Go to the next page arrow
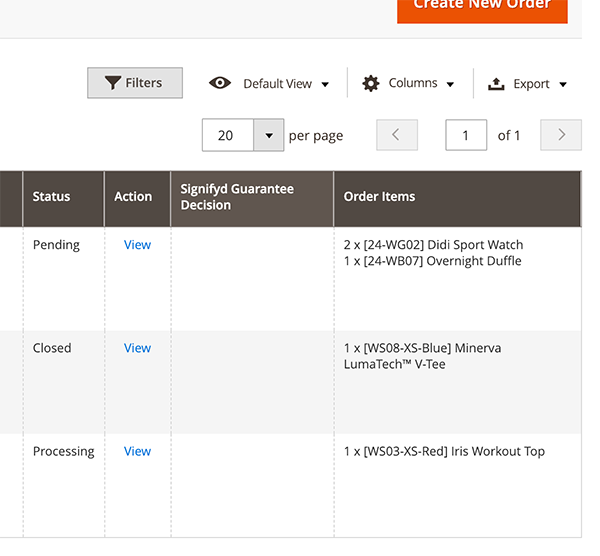Image resolution: width=600 pixels, height=556 pixels. click(561, 135)
